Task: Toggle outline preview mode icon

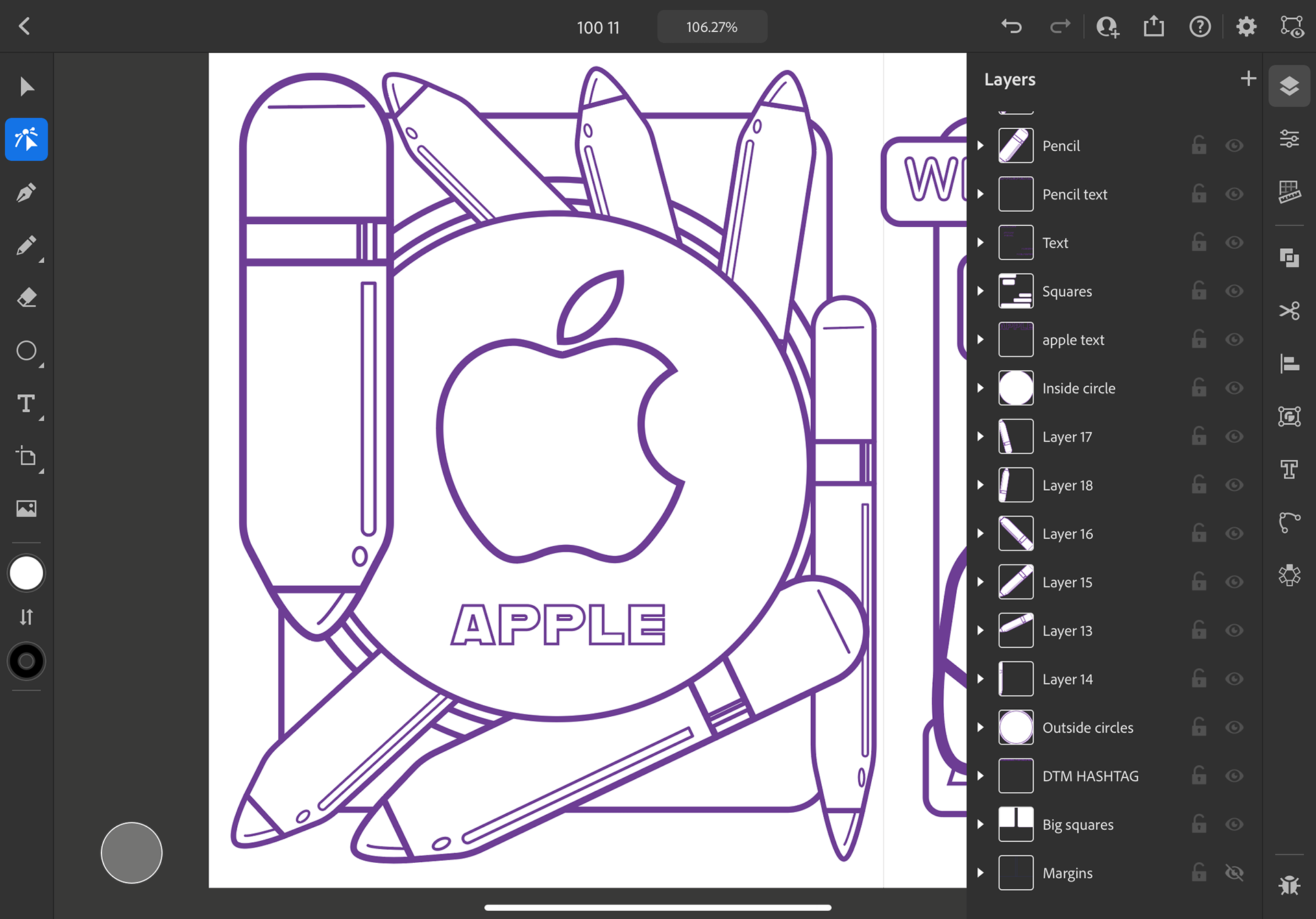Action: [1292, 27]
